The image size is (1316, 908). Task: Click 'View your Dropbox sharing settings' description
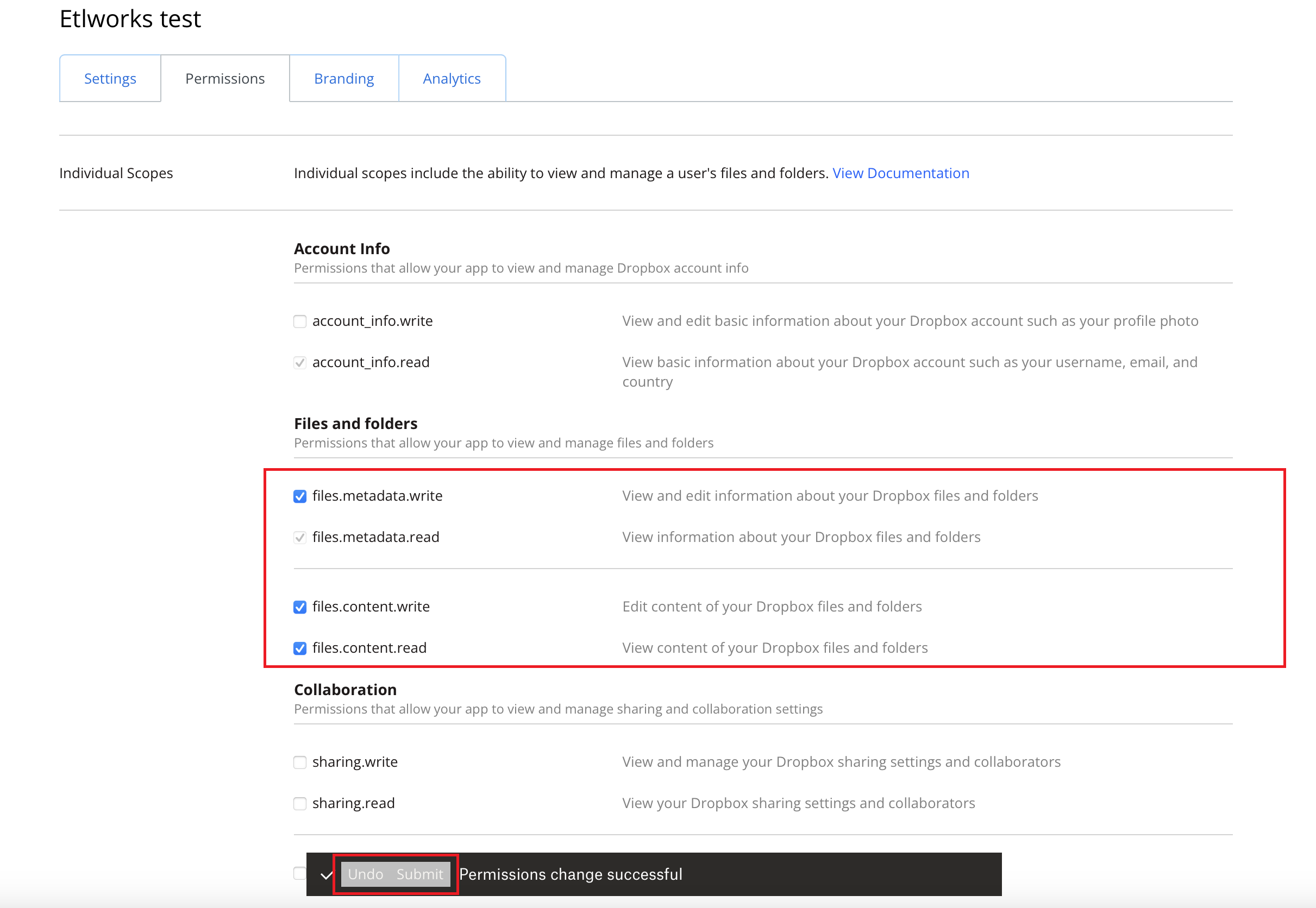click(x=799, y=803)
